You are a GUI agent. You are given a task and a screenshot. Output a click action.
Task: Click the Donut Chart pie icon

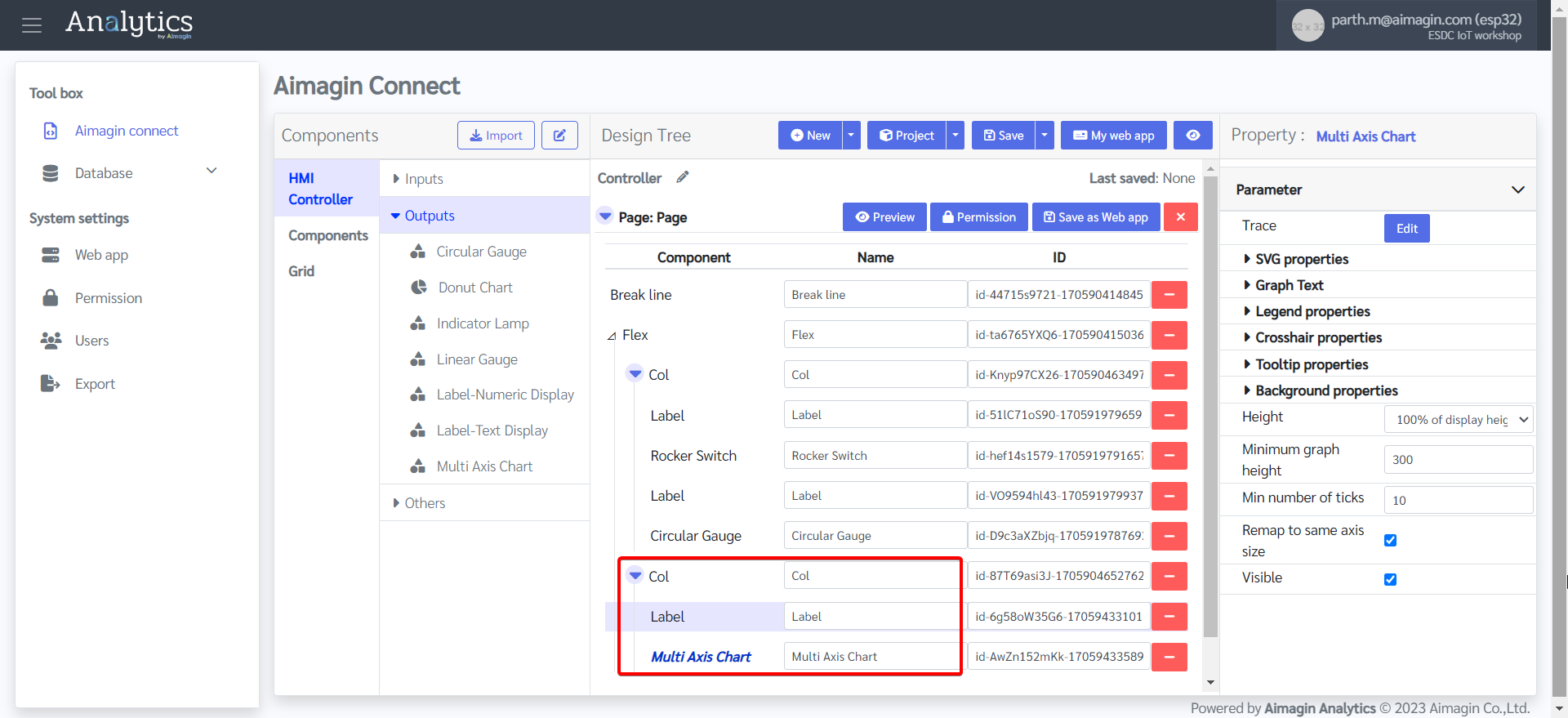tap(419, 288)
